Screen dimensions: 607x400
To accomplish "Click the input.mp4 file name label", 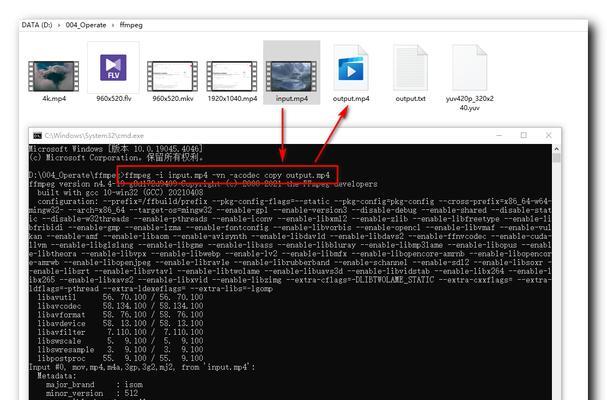I will point(292,99).
